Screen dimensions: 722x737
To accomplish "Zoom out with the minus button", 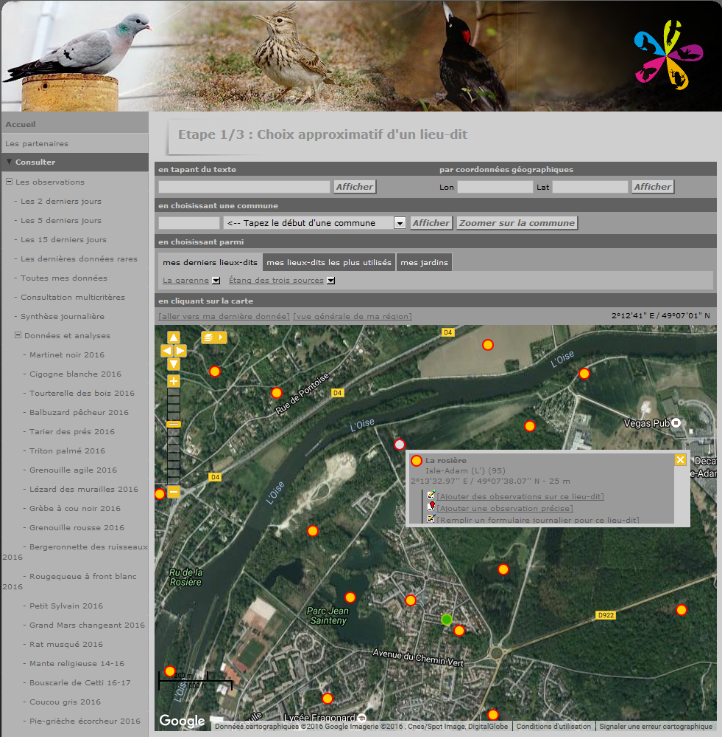I will (x=173, y=492).
